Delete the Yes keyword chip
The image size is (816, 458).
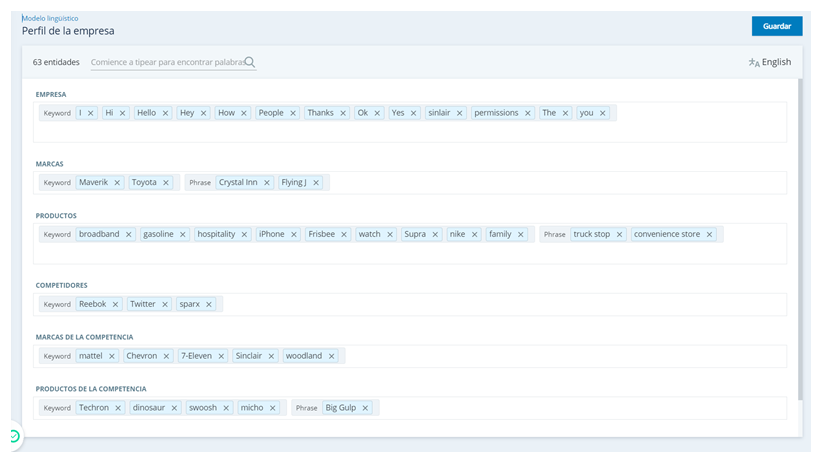point(413,113)
